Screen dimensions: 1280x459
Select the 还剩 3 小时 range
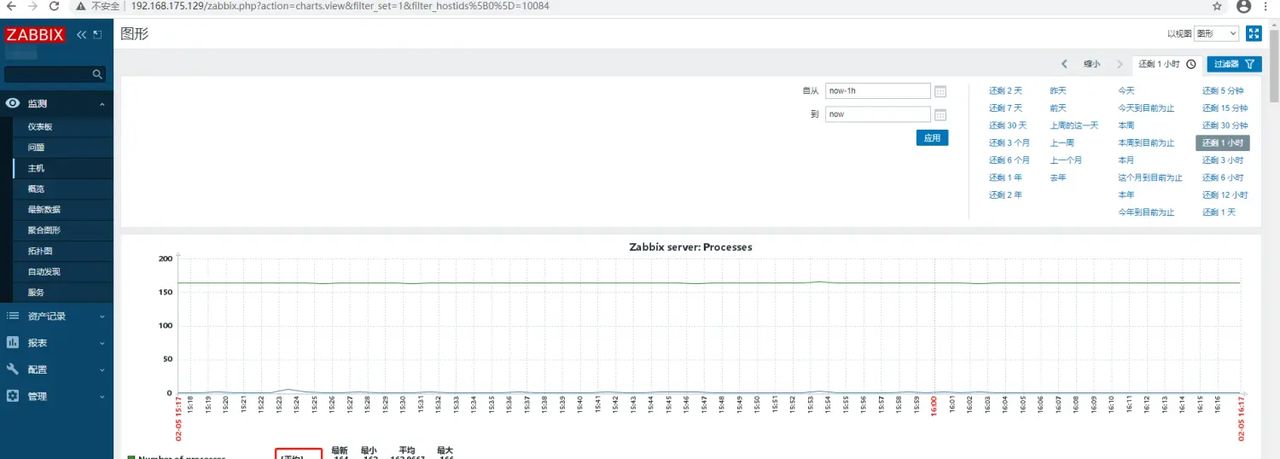[1223, 160]
